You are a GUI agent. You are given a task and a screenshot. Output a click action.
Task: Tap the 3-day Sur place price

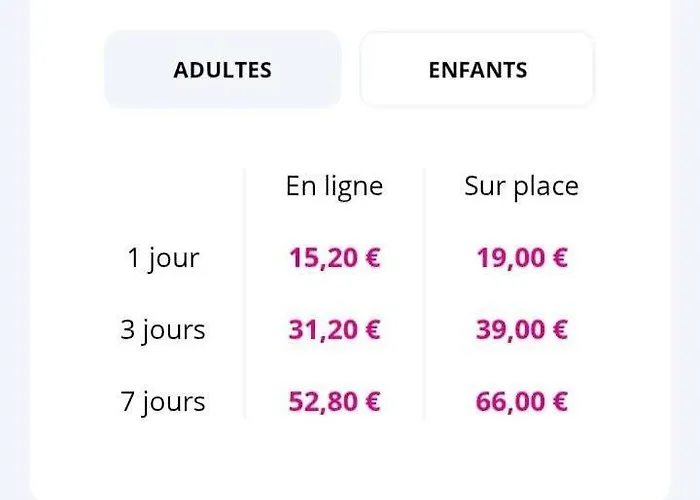pos(521,330)
